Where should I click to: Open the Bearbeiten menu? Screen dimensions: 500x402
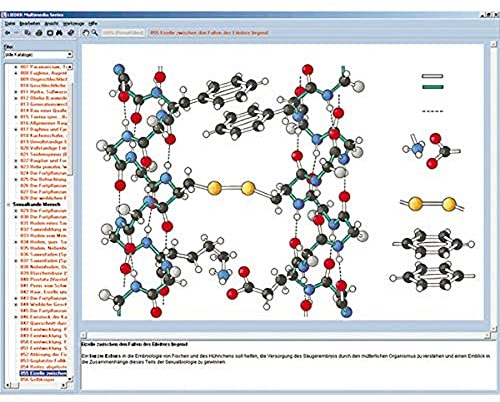(30, 24)
